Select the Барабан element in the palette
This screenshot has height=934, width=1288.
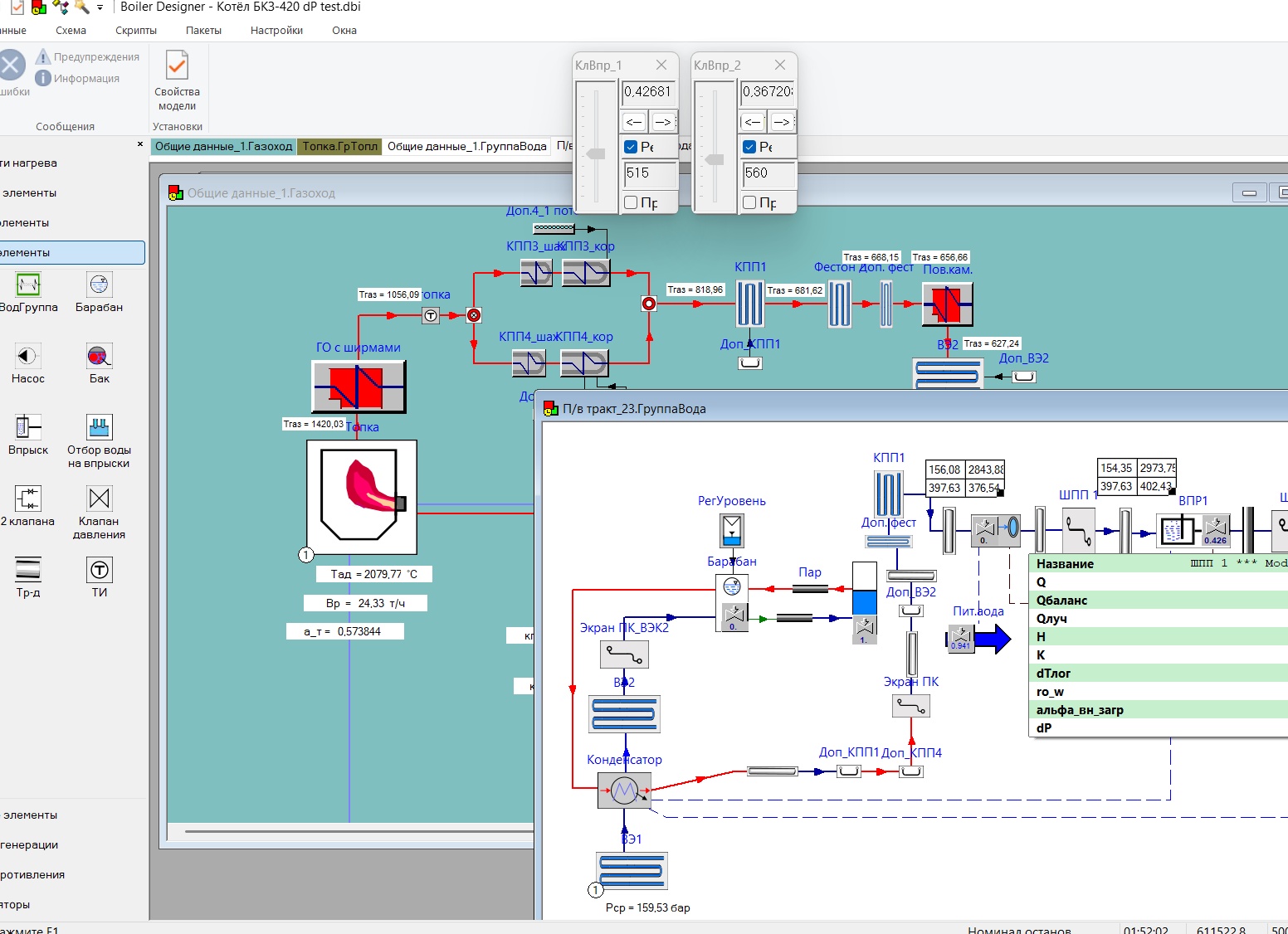99,285
